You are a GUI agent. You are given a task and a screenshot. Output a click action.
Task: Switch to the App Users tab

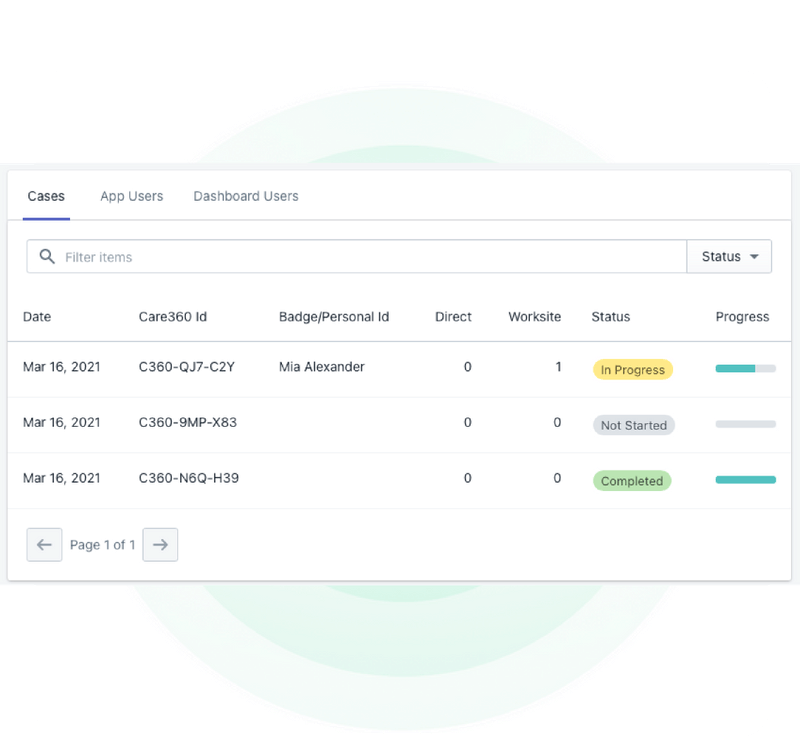(x=131, y=196)
